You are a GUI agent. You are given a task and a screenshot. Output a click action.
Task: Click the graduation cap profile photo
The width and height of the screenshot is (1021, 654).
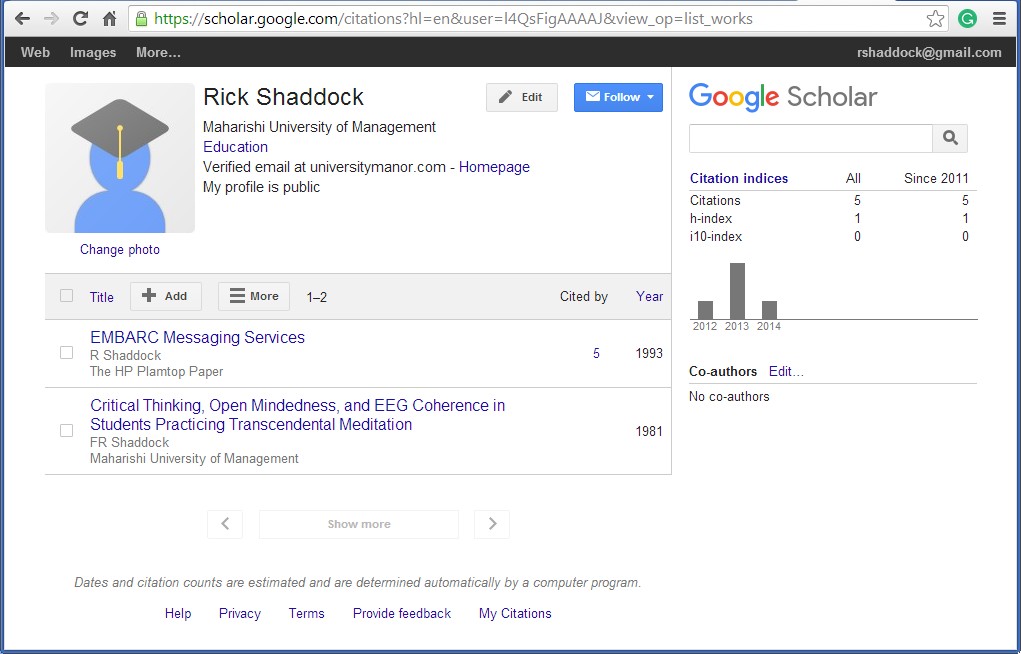coord(120,158)
